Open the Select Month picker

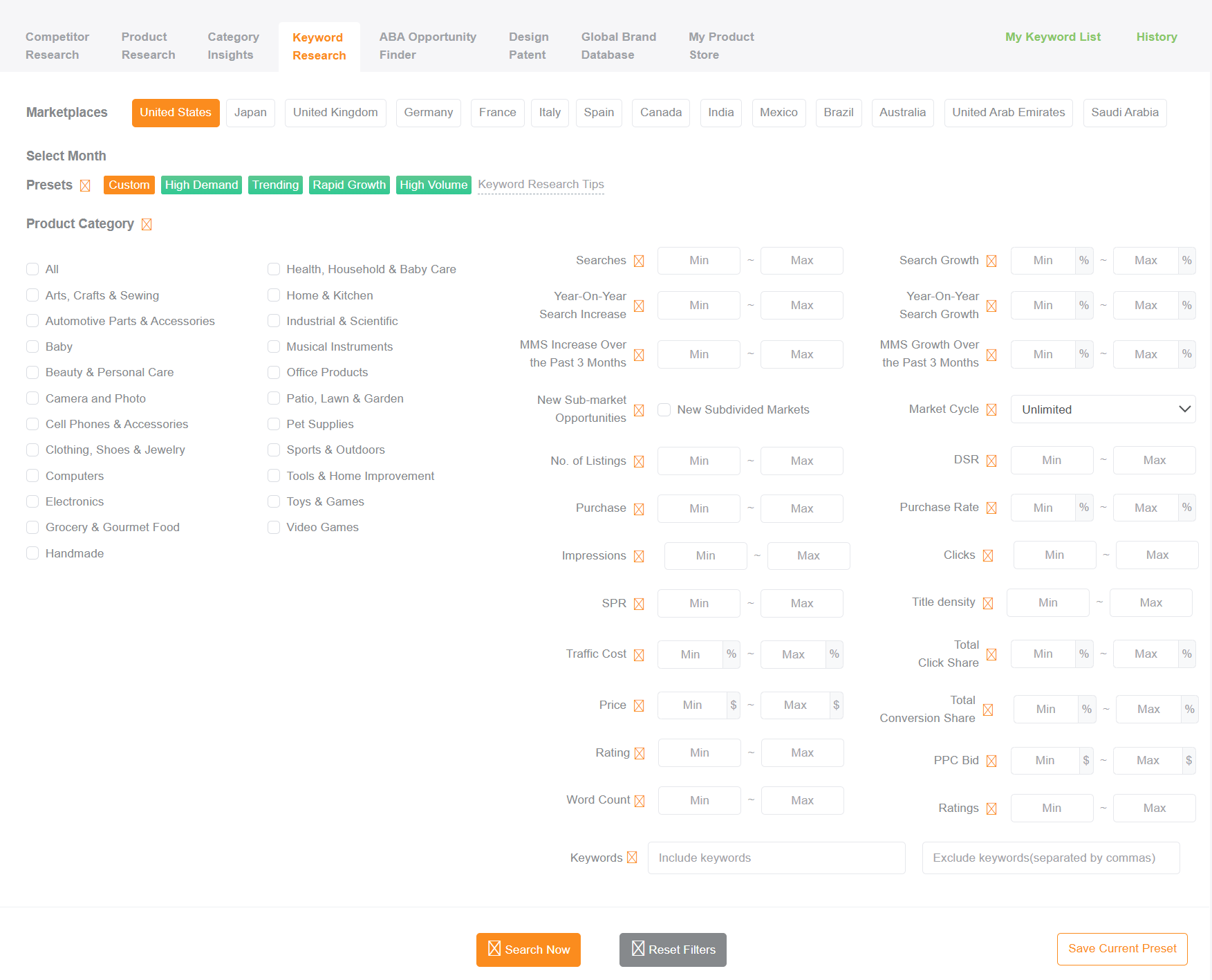tap(66, 156)
